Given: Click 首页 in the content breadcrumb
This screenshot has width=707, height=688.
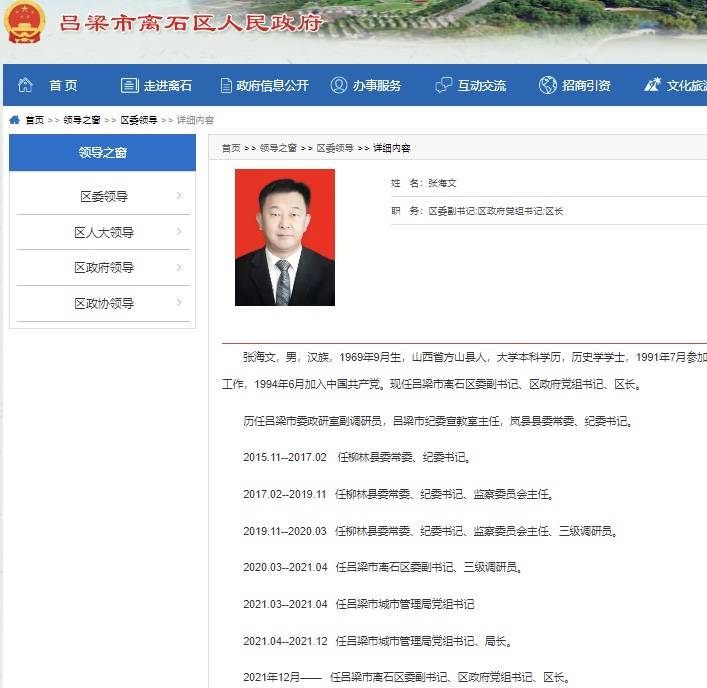Looking at the screenshot, I should [231, 148].
